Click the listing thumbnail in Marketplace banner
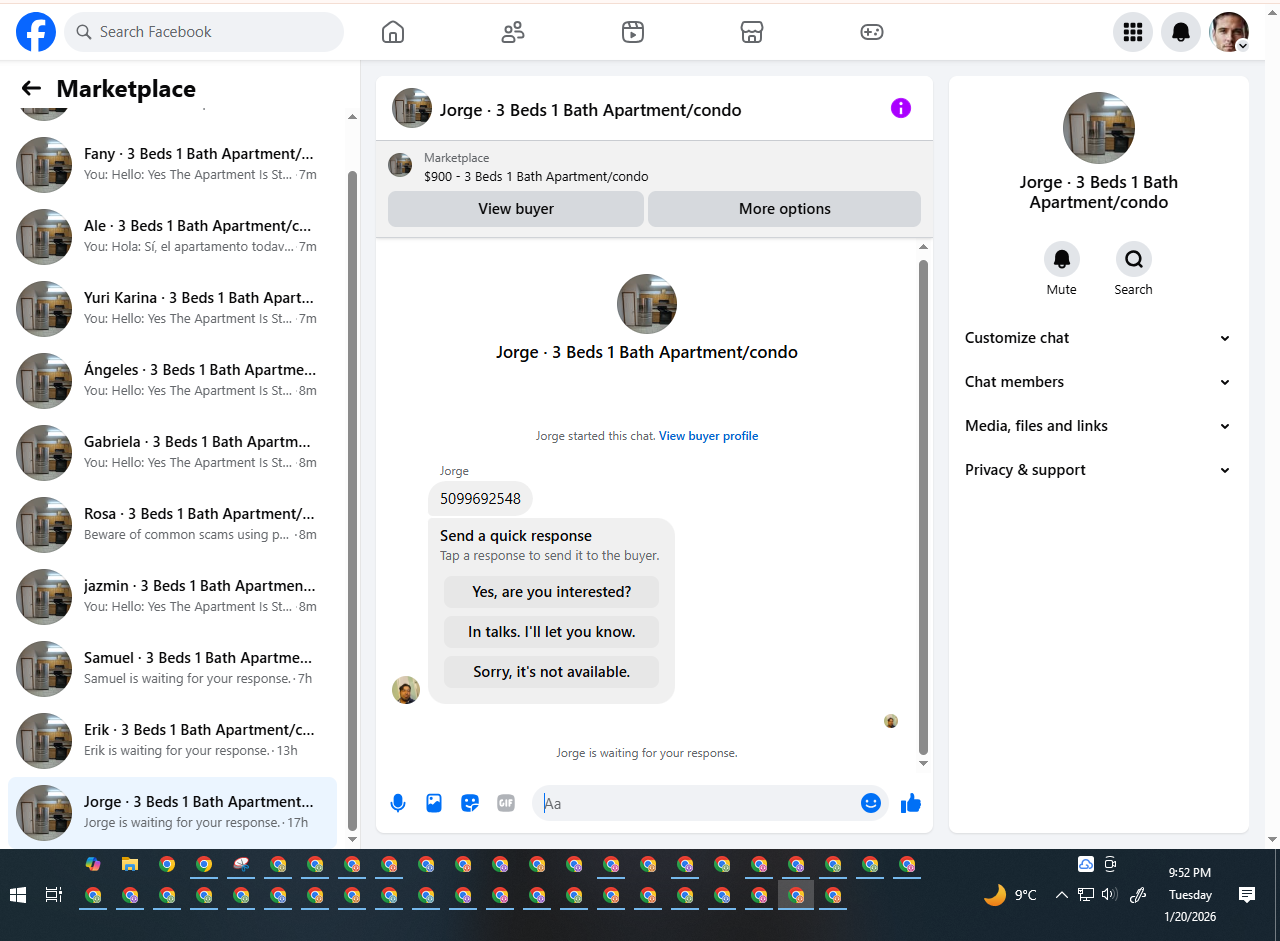 coord(400,166)
